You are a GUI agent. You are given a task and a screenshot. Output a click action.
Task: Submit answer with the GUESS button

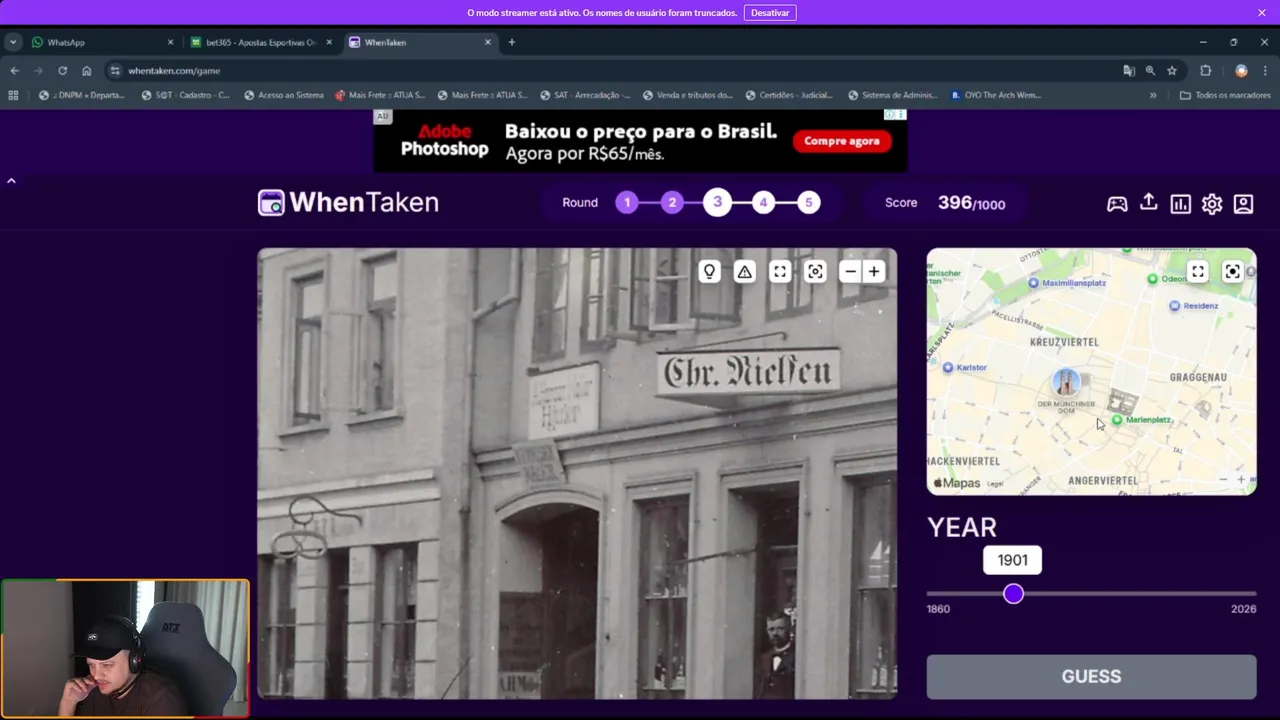tap(1091, 676)
